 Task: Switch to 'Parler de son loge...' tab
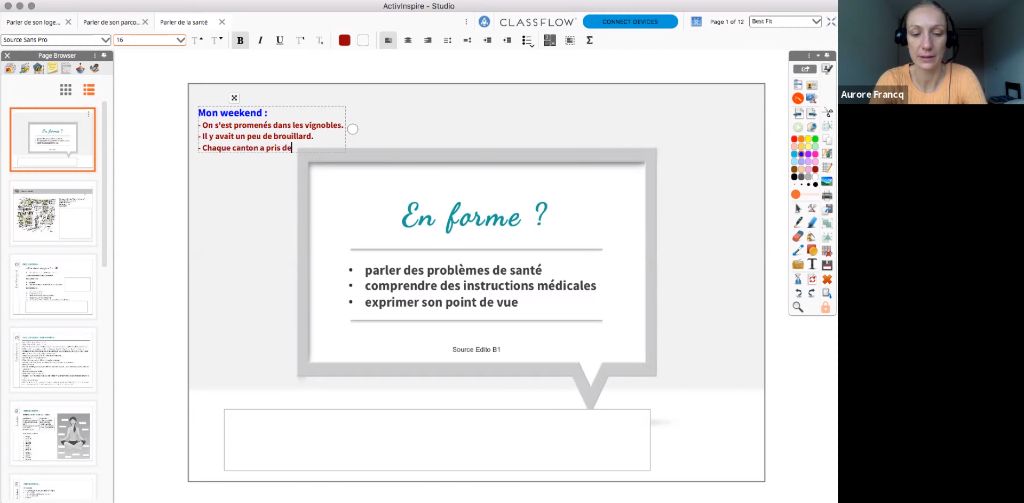(x=33, y=22)
